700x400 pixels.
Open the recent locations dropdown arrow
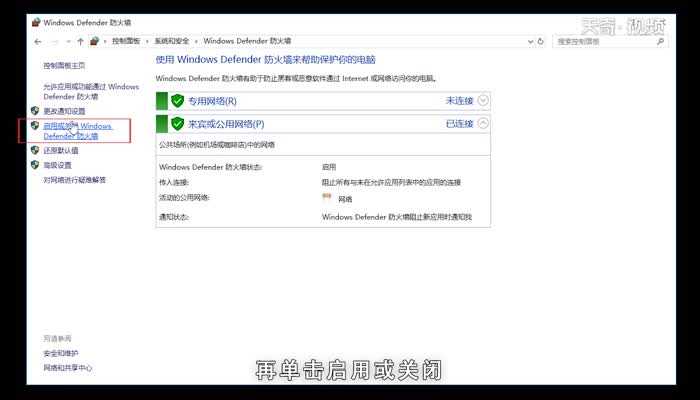(x=68, y=42)
